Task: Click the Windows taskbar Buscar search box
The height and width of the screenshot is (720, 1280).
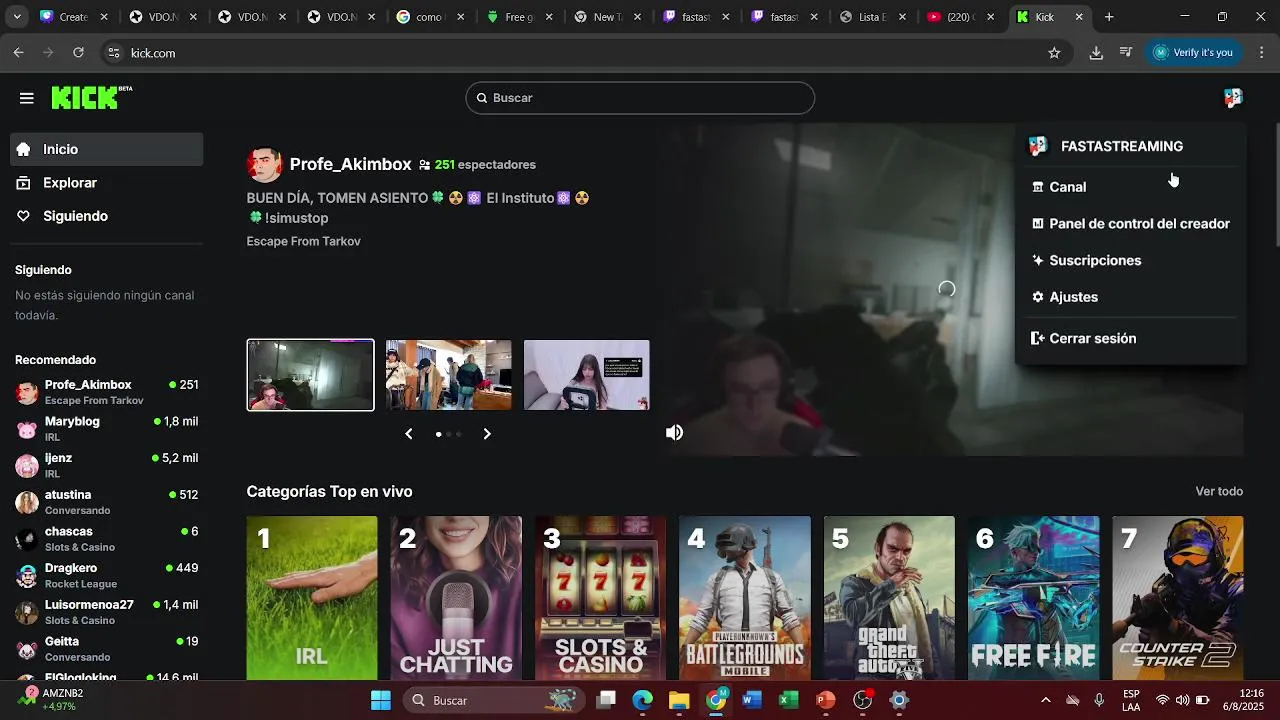Action: coord(494,700)
